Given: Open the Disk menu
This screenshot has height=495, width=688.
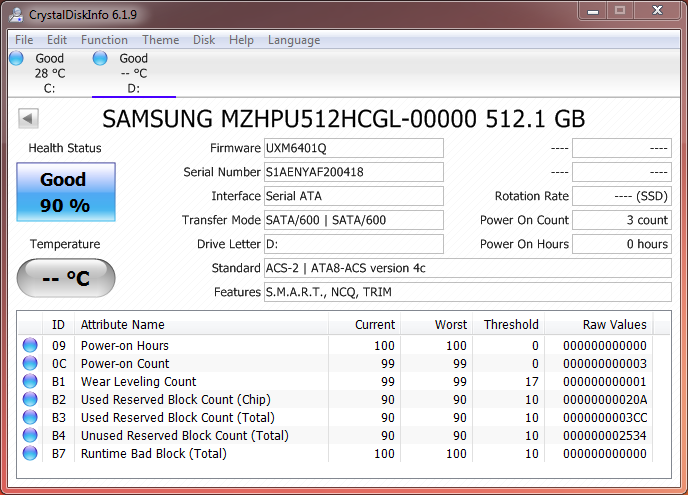Looking at the screenshot, I should (204, 40).
